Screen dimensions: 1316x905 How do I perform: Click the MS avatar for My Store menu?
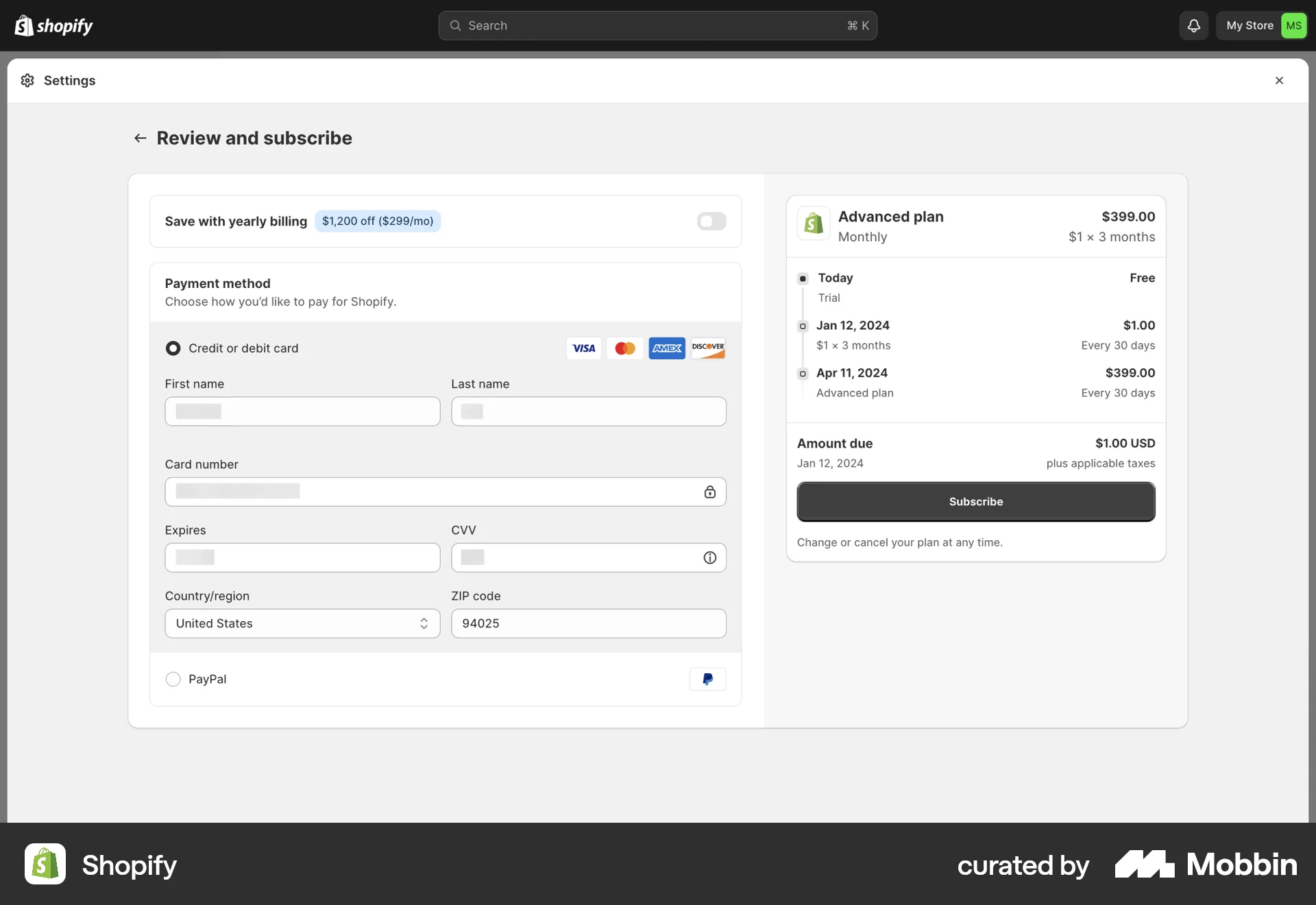1295,25
